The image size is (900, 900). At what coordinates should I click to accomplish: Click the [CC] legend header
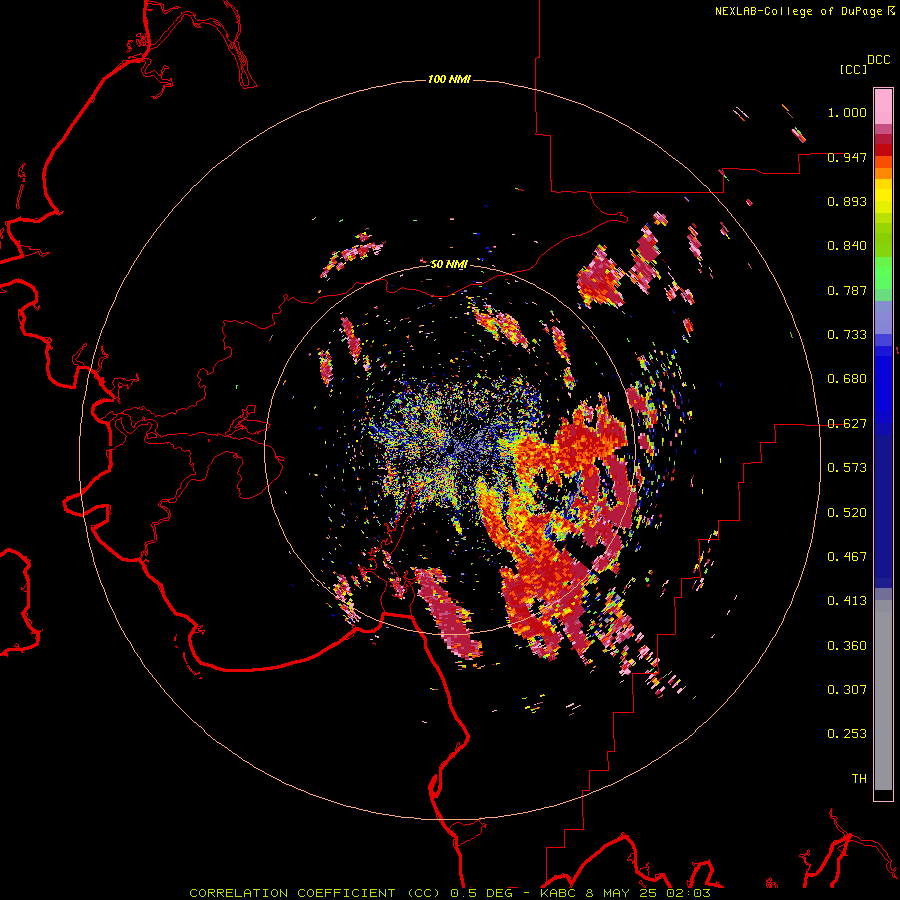click(854, 69)
